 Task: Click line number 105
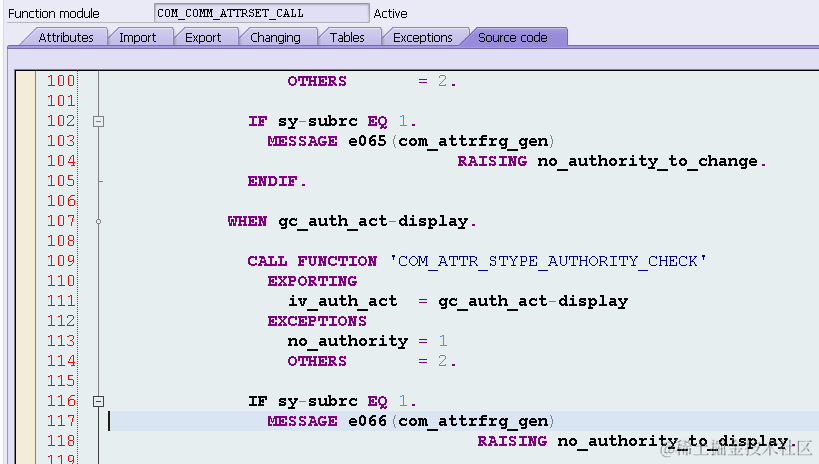[x=61, y=181]
